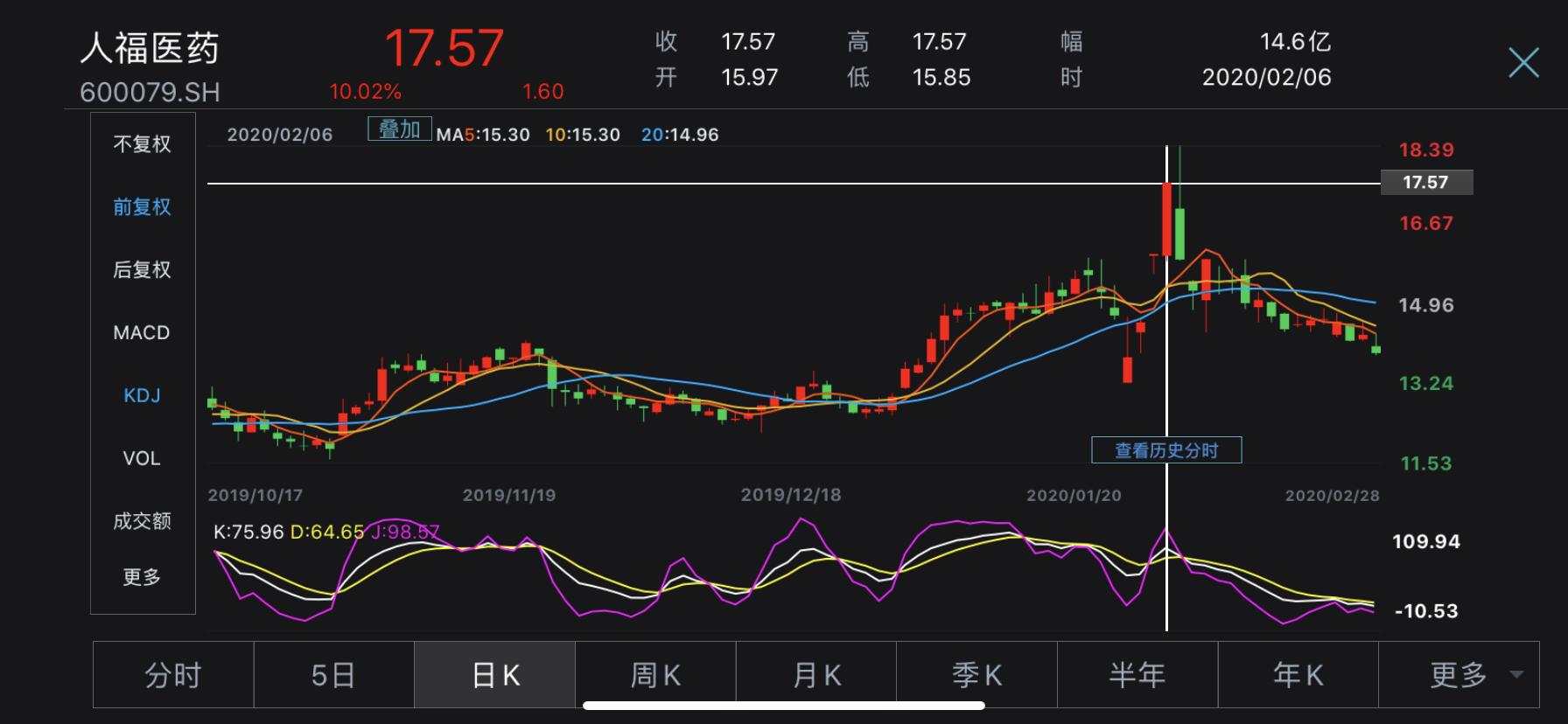The image size is (1568, 724).
Task: Select 不复权 price adjustment option
Action: [142, 143]
